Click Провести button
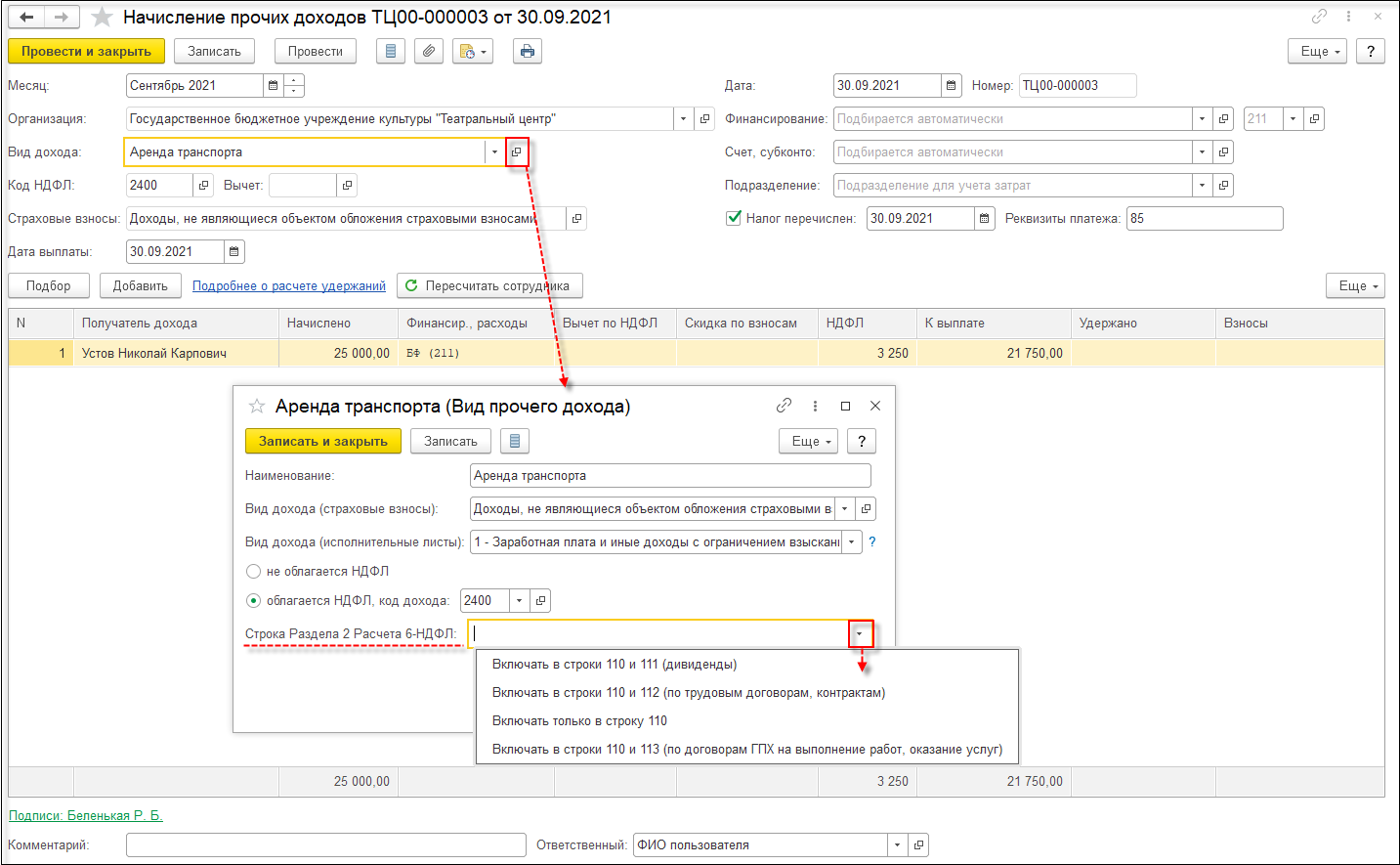Viewport: 1400px width, 865px height. (316, 52)
